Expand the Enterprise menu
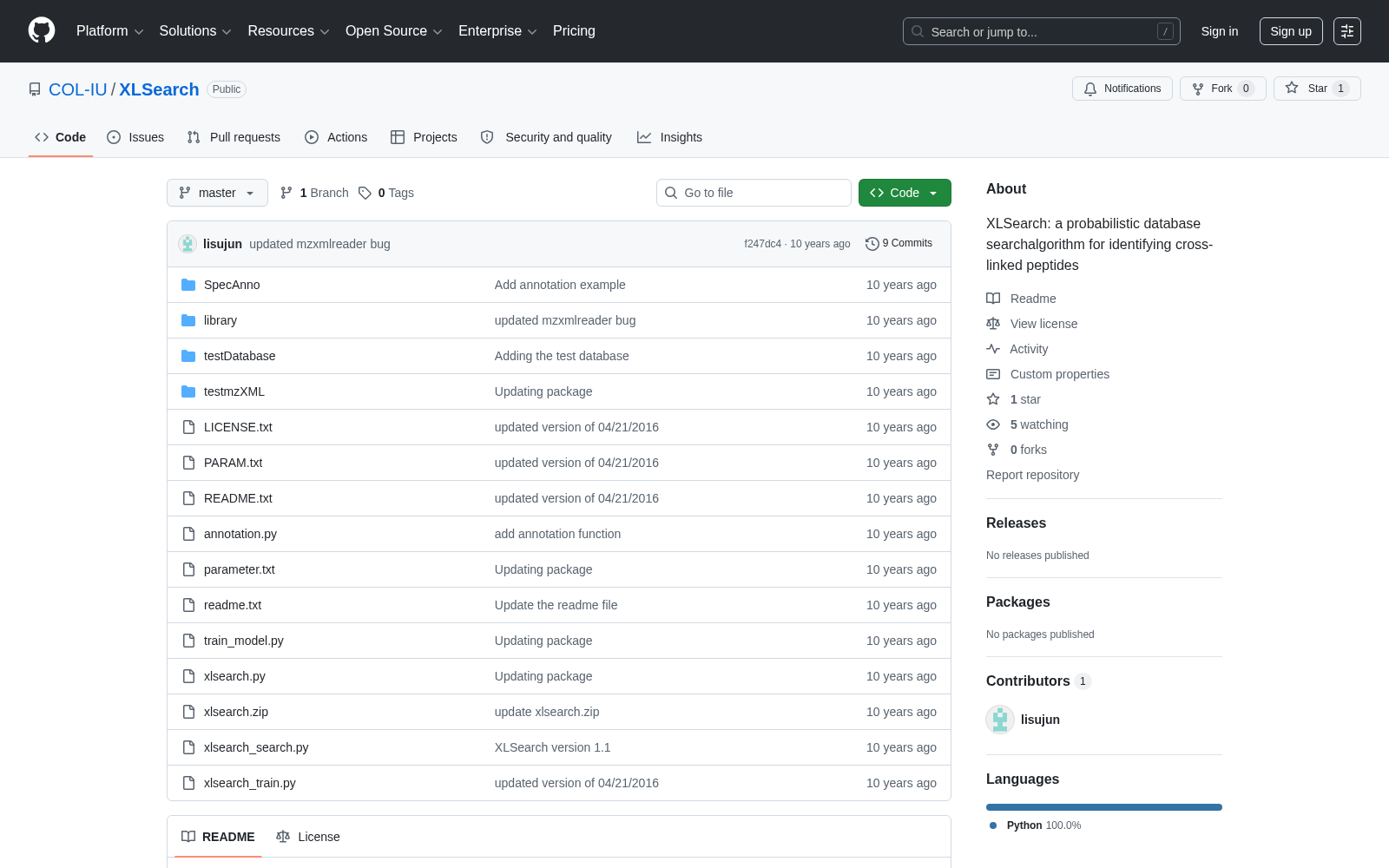The height and width of the screenshot is (868, 1389). tap(497, 31)
